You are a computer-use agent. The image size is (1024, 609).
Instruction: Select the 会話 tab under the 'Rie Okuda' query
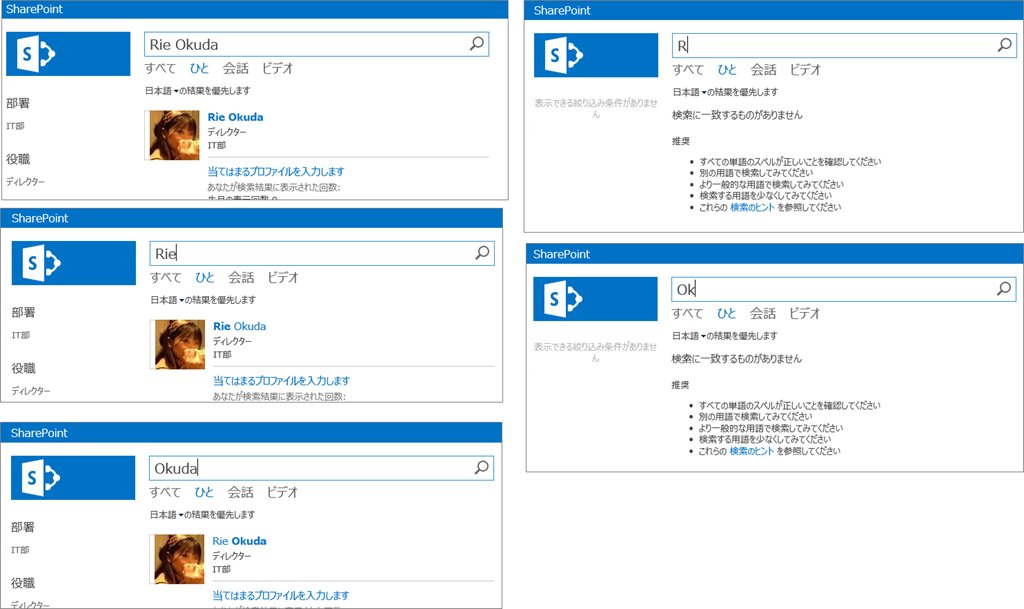point(236,68)
